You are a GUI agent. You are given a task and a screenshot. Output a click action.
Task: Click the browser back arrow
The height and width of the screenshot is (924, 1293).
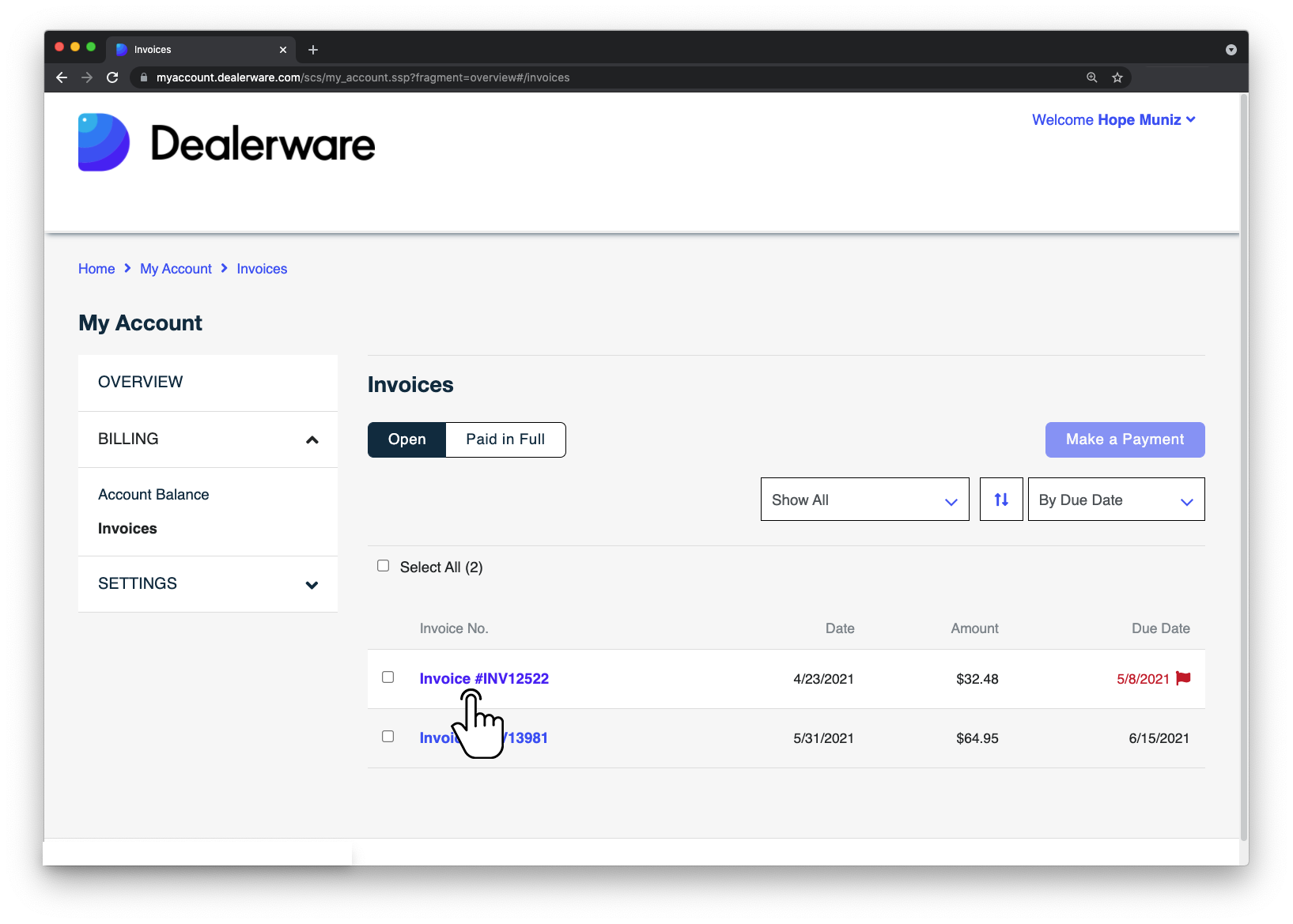[61, 77]
